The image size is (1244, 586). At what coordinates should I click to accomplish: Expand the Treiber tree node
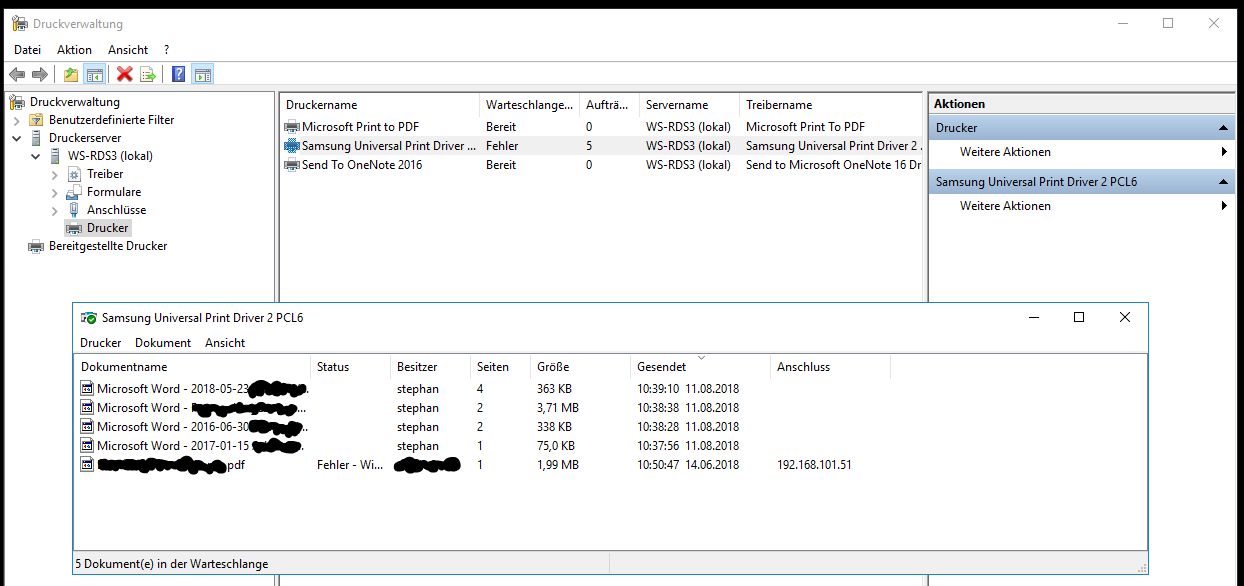coord(55,174)
